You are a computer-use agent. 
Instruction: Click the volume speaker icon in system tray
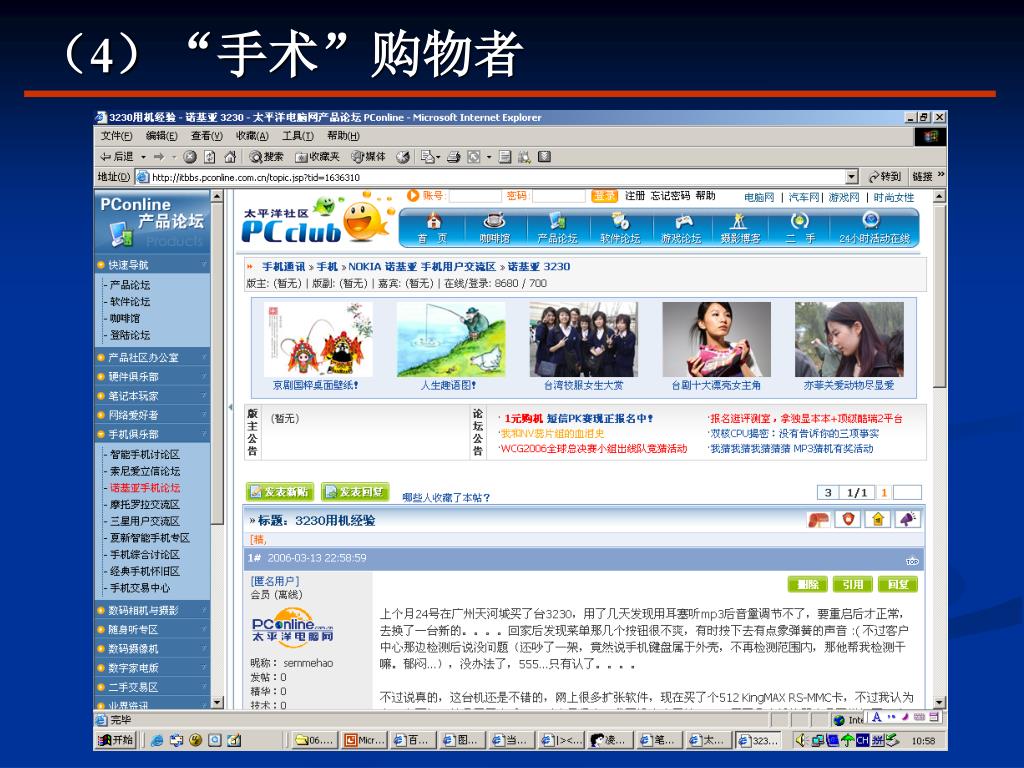801,741
